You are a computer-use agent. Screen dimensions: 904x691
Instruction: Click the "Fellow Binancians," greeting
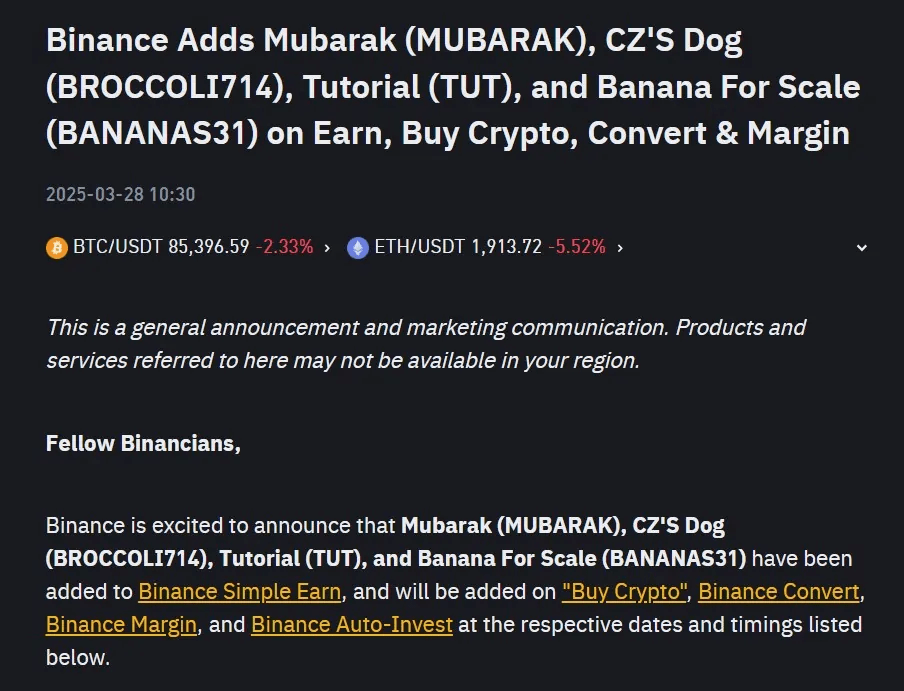[143, 443]
